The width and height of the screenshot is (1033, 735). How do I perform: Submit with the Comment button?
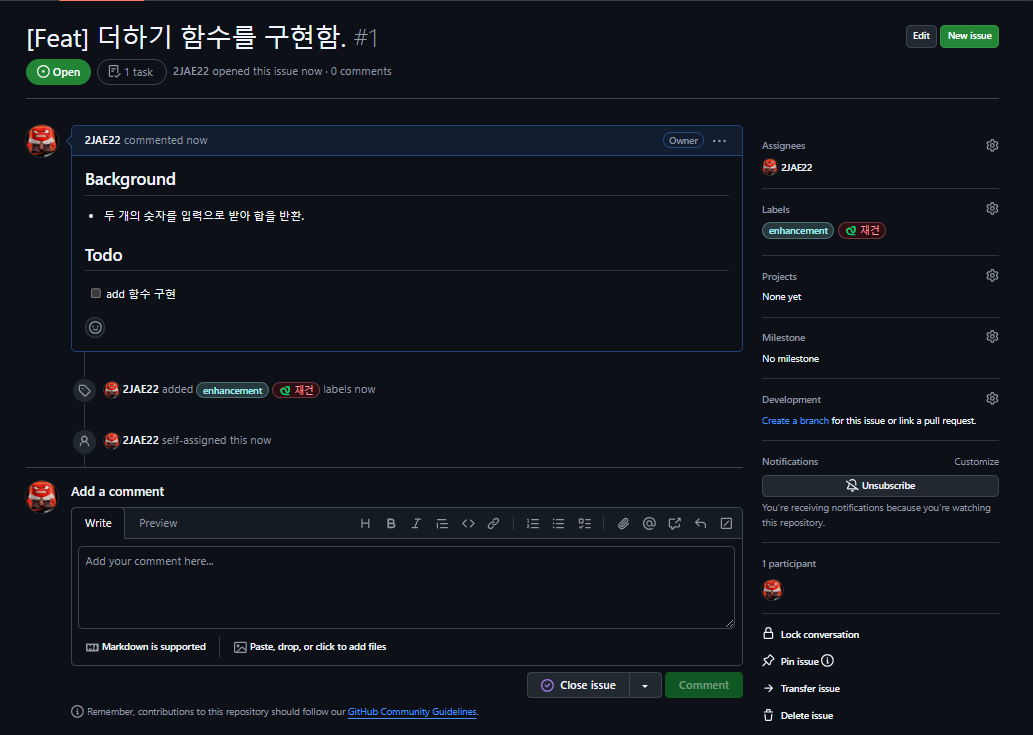(704, 686)
